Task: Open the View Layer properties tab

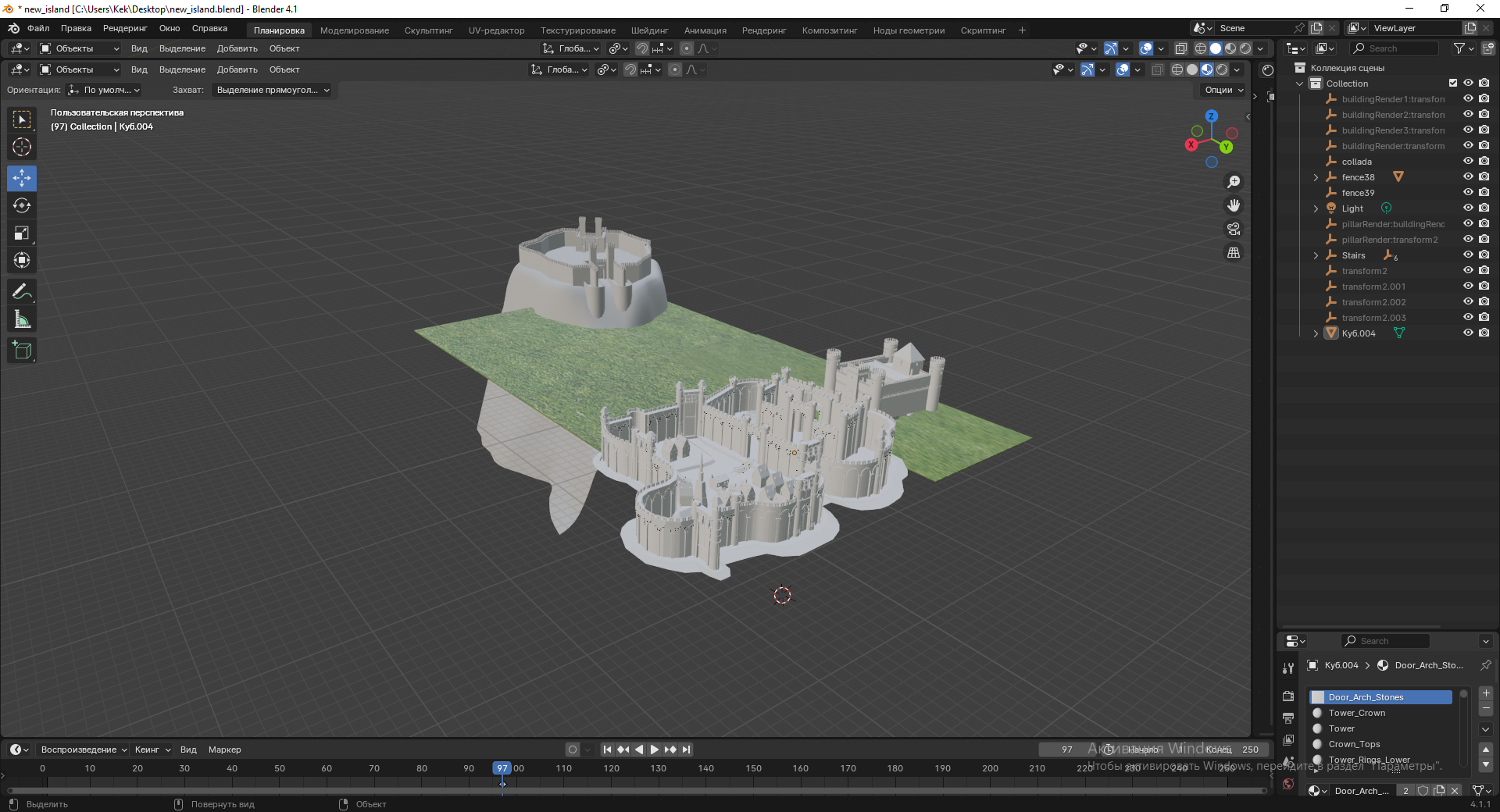Action: (x=1288, y=739)
